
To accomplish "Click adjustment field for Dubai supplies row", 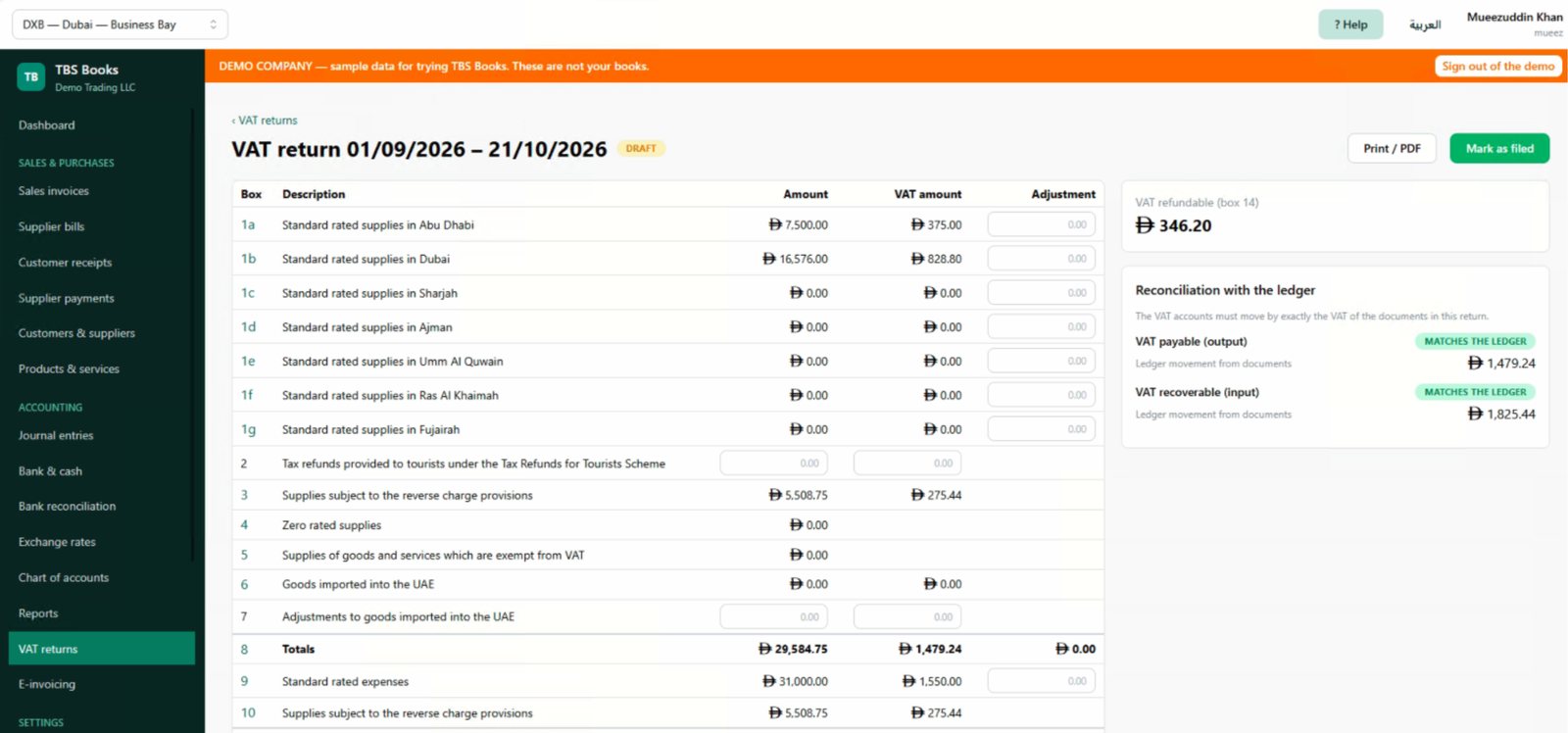I will pyautogui.click(x=1042, y=259).
